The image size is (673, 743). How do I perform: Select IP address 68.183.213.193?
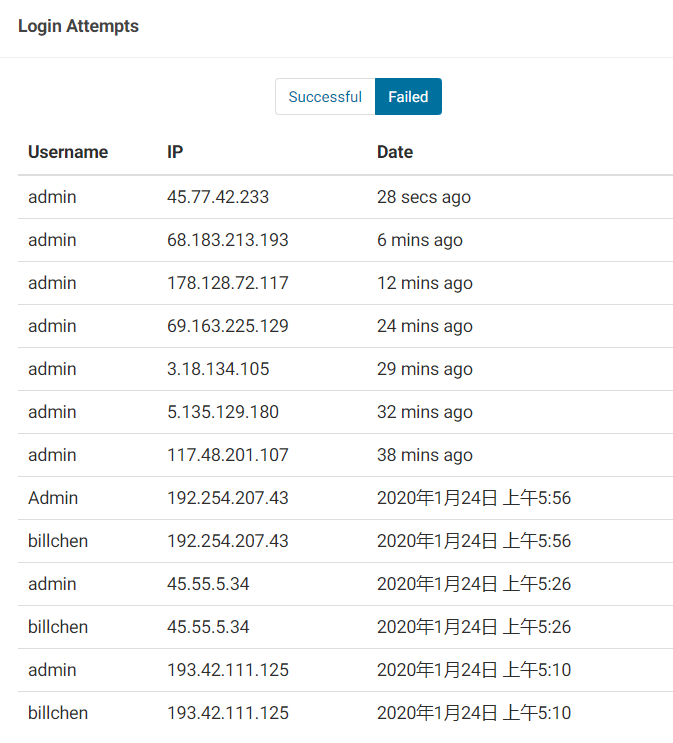pos(227,240)
